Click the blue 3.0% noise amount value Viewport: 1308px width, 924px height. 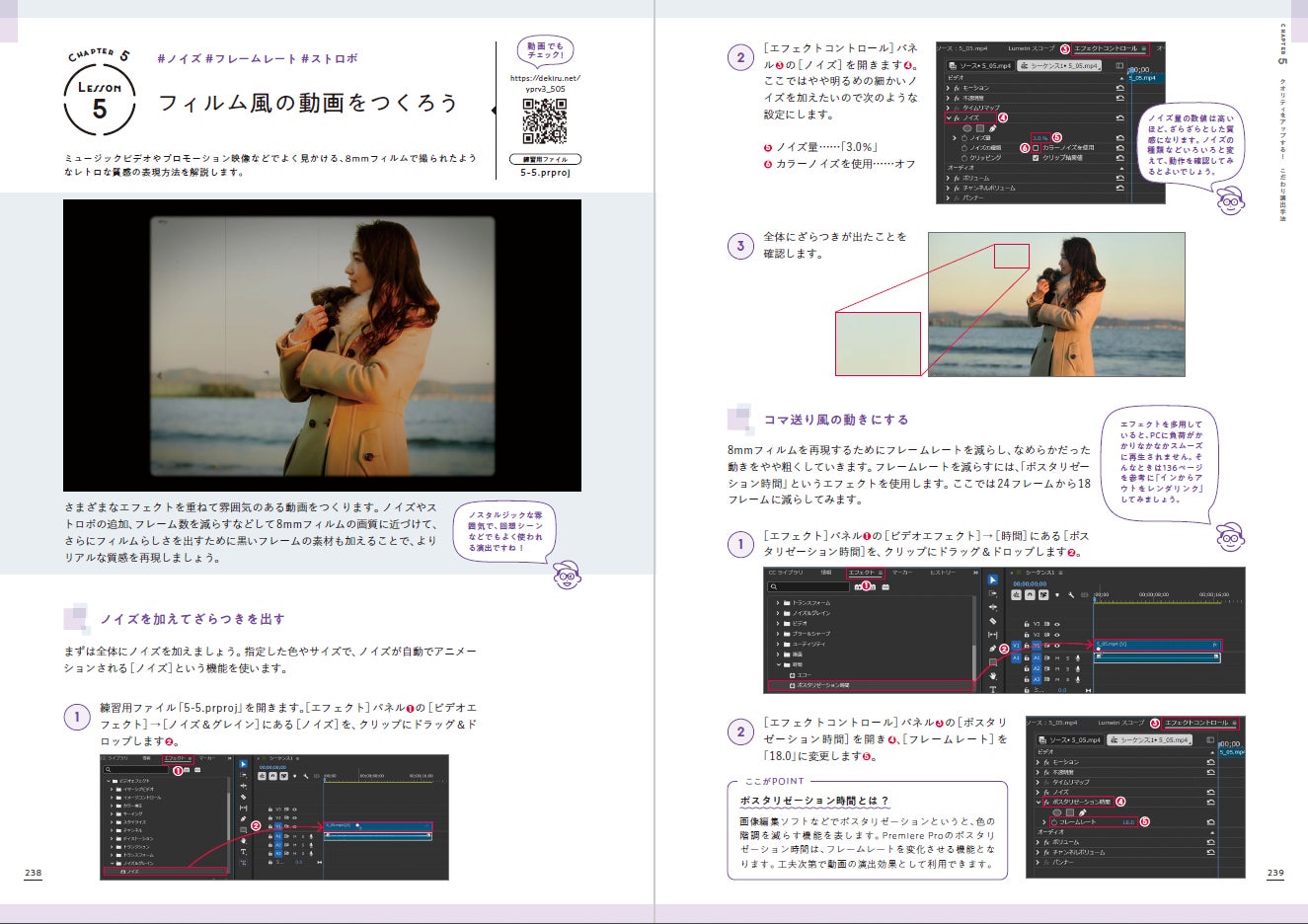tap(1040, 137)
